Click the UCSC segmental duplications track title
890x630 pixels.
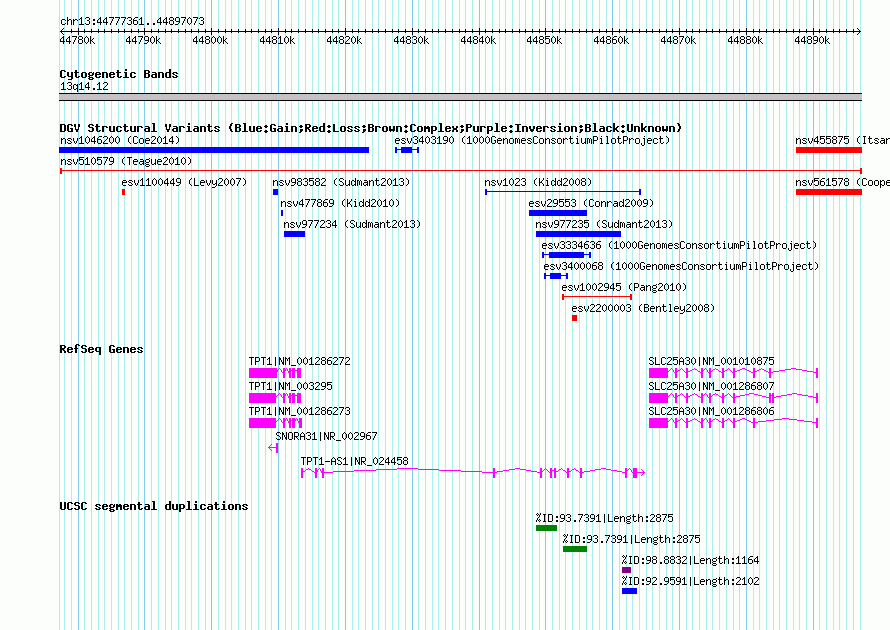click(154, 506)
